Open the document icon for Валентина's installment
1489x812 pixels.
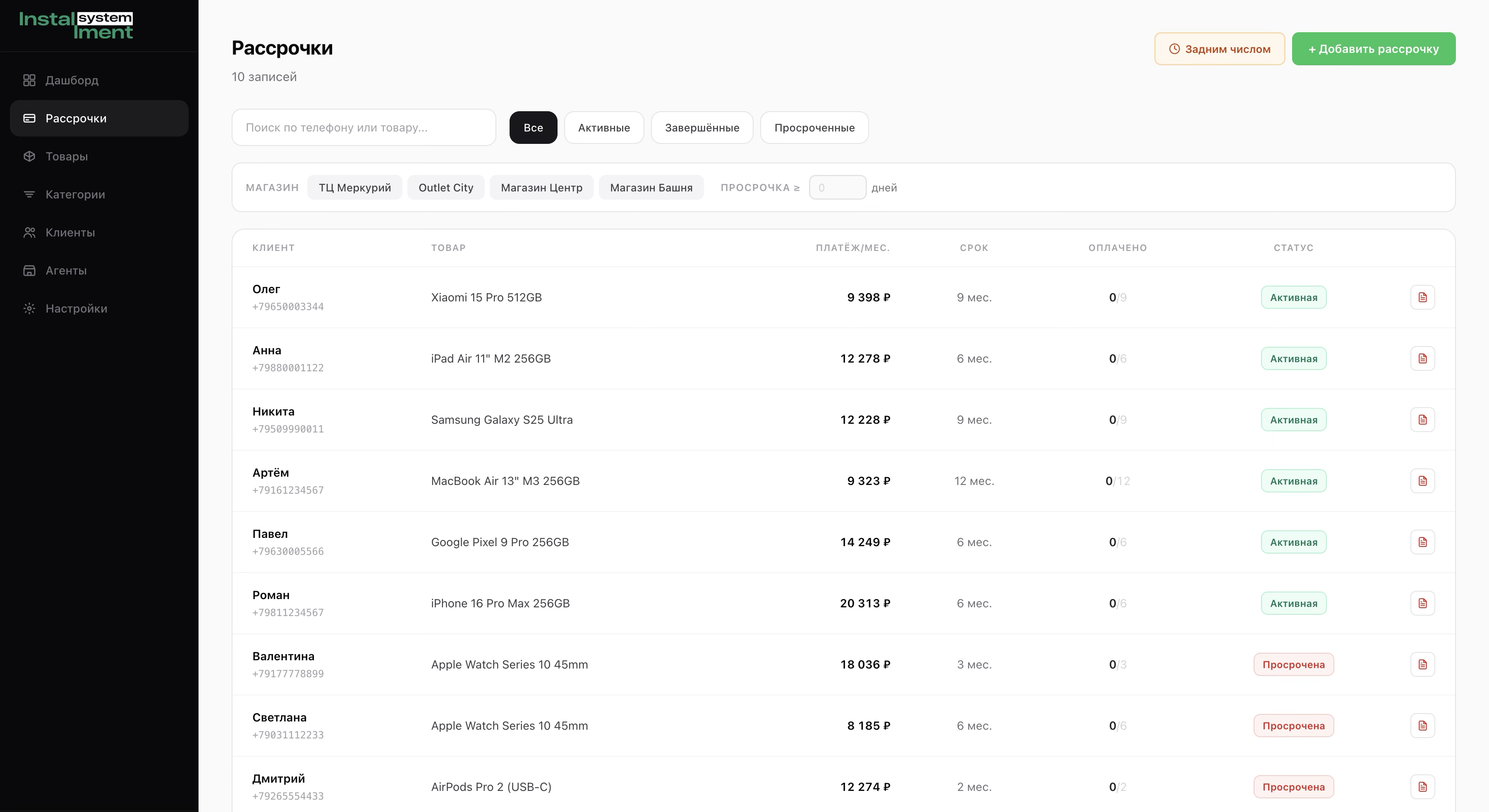pyautogui.click(x=1422, y=665)
